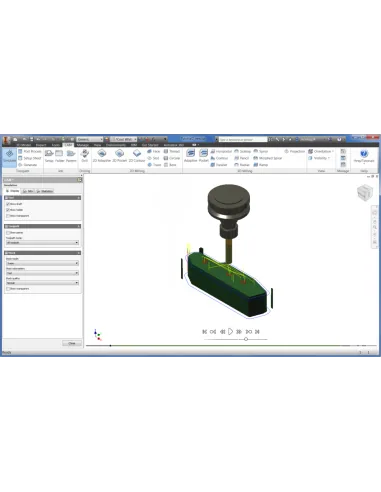Click the Close button in the Simulation panel

tap(72, 343)
